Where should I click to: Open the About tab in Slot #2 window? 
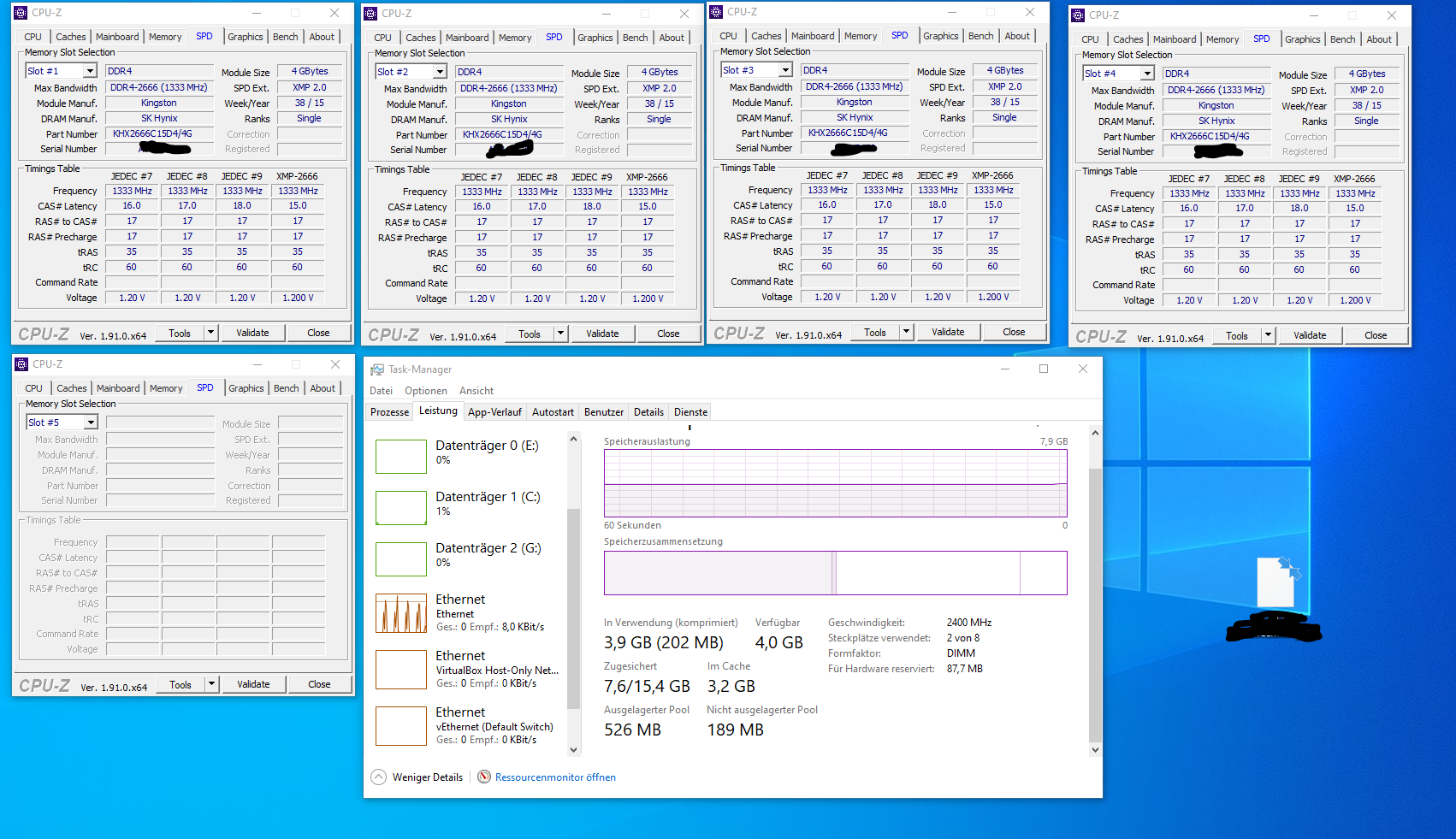(x=672, y=38)
